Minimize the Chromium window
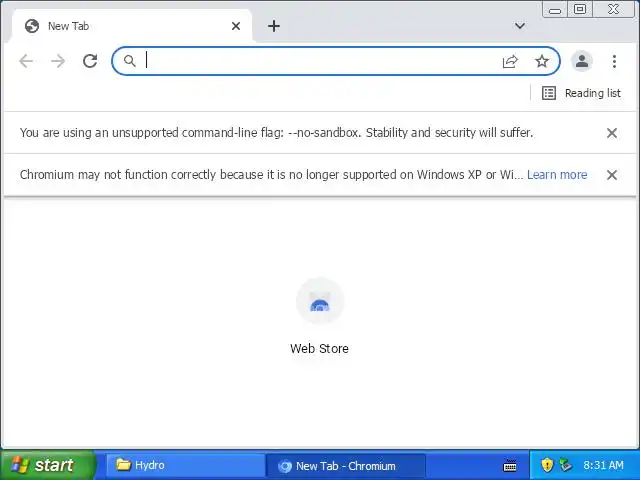 click(555, 10)
